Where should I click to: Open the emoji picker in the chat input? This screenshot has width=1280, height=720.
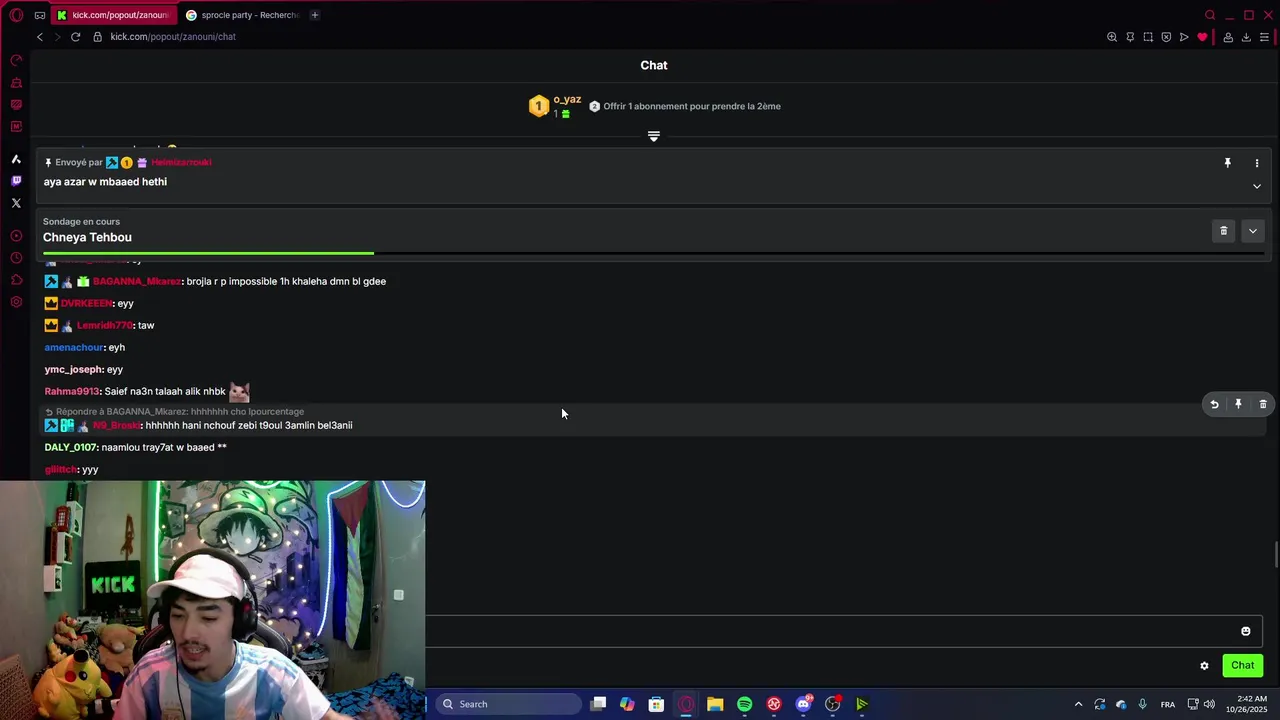1246,631
